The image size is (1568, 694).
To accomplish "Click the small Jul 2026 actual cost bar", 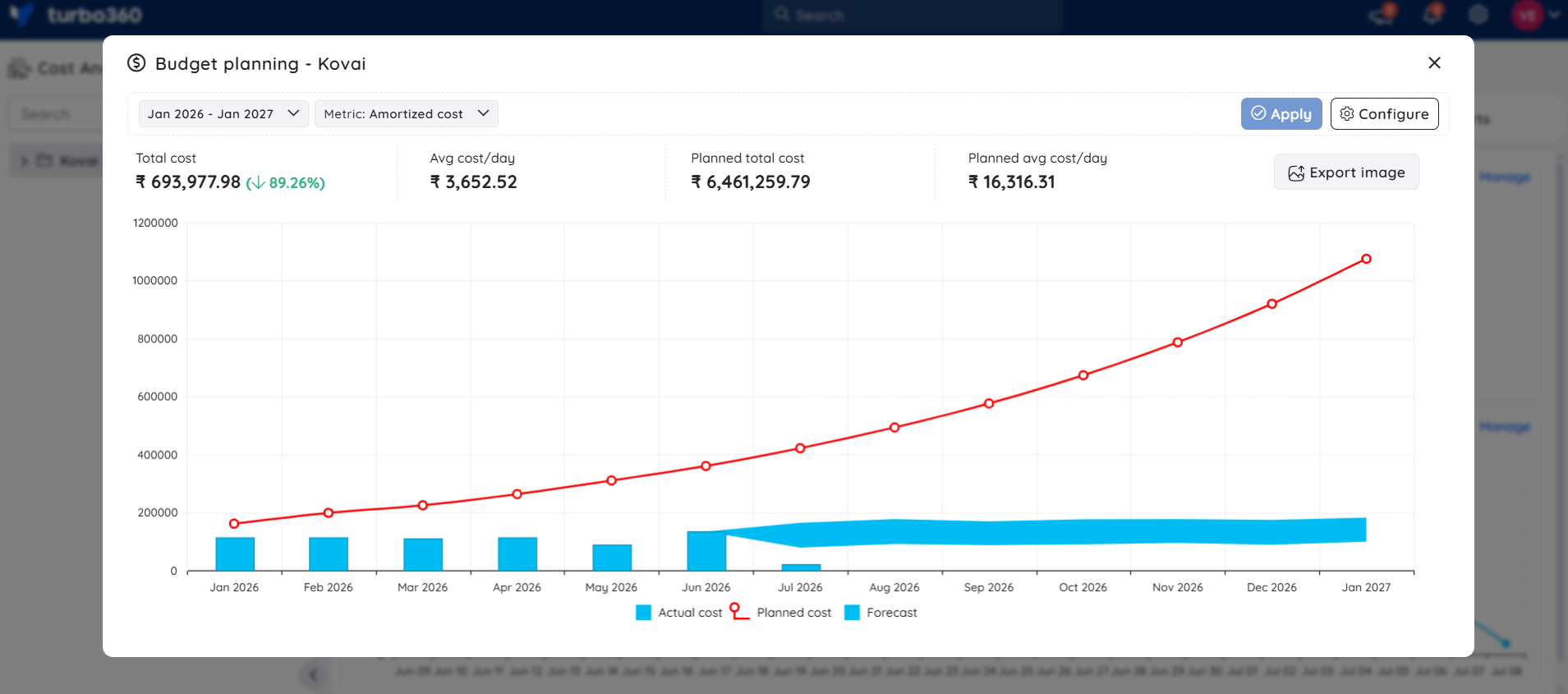I will 801,568.
